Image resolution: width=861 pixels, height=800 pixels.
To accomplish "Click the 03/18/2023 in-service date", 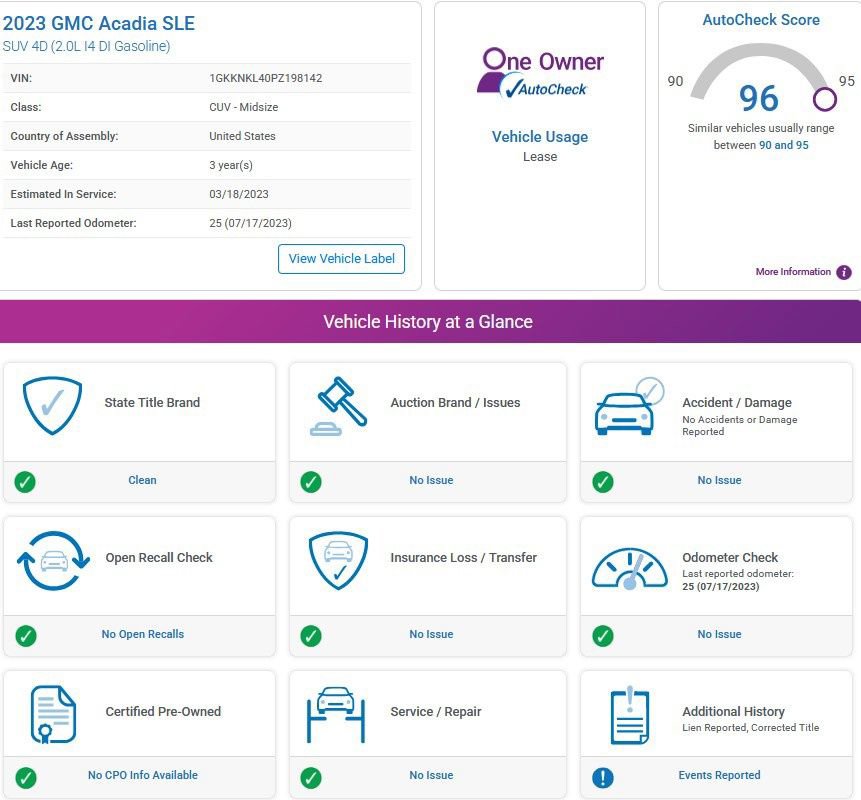I will coord(239,194).
